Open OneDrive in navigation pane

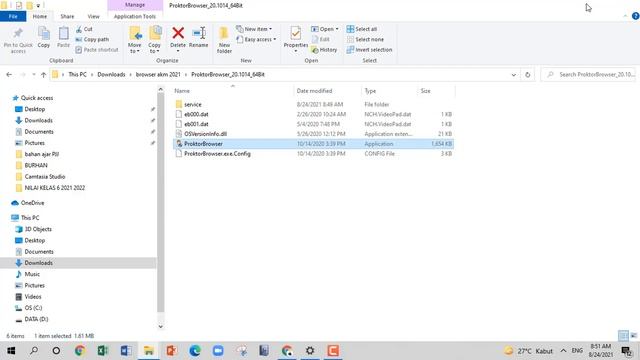coord(32,203)
